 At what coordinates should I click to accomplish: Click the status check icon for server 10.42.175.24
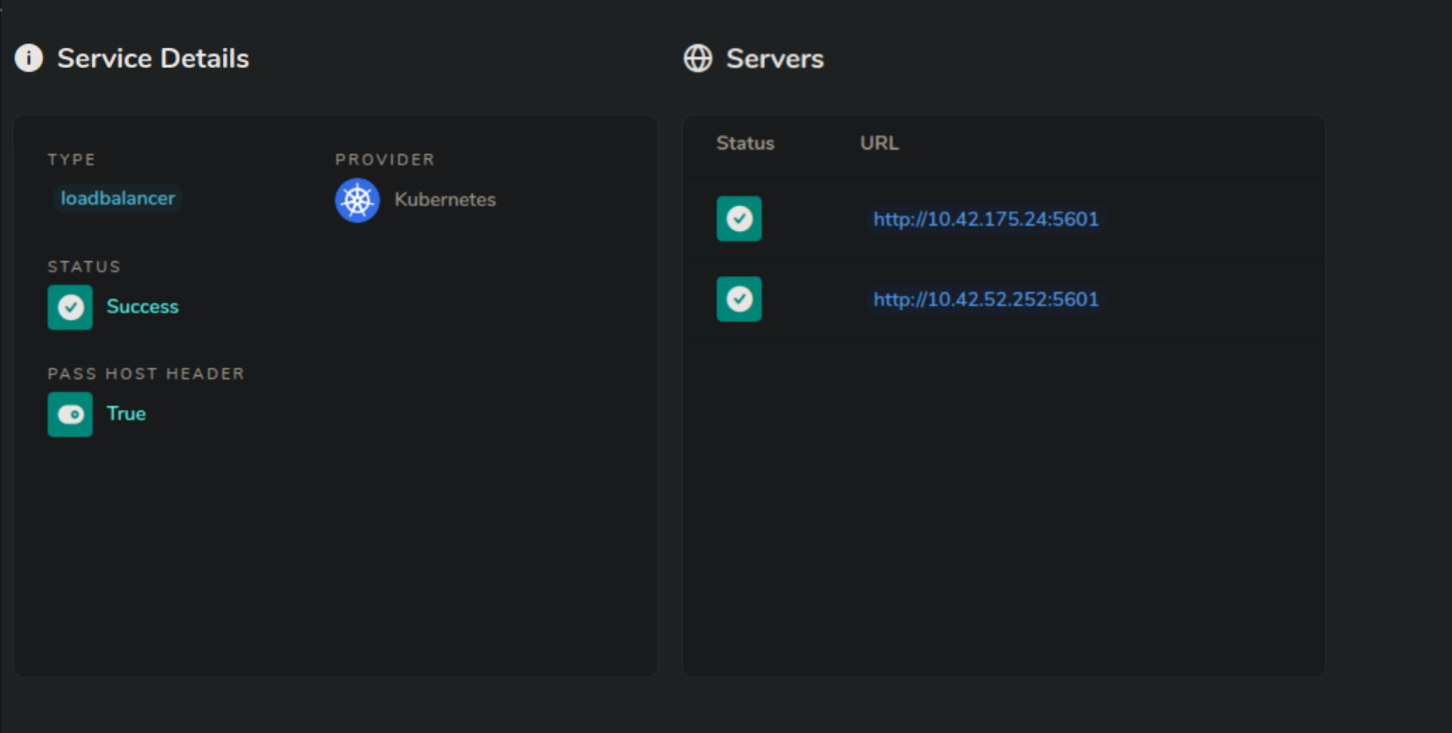pos(739,218)
